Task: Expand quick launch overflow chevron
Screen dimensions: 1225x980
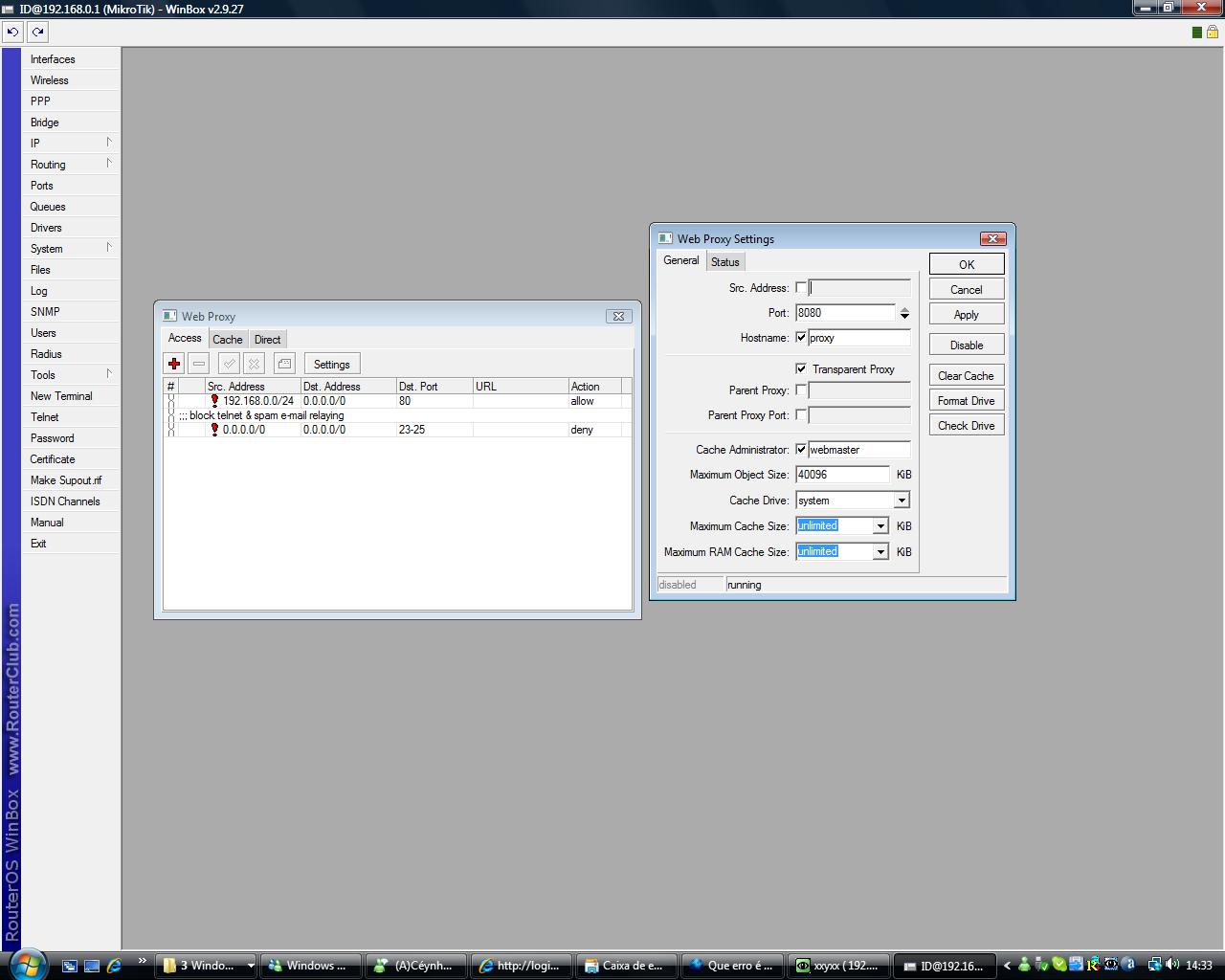Action: coord(142,961)
